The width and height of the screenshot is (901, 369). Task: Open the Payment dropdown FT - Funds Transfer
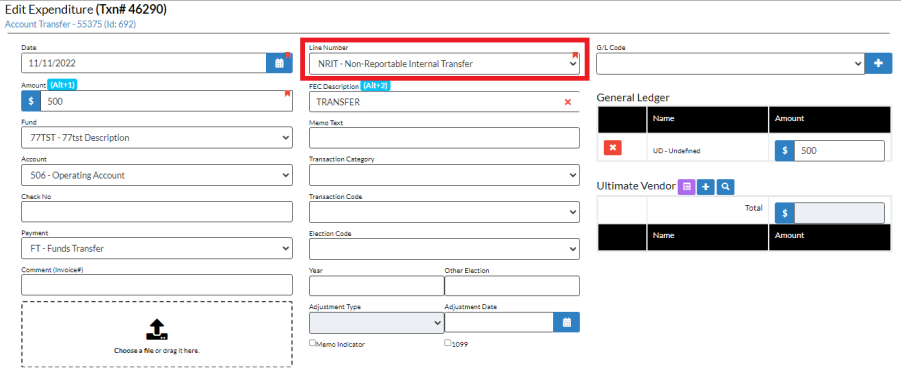coord(157,248)
